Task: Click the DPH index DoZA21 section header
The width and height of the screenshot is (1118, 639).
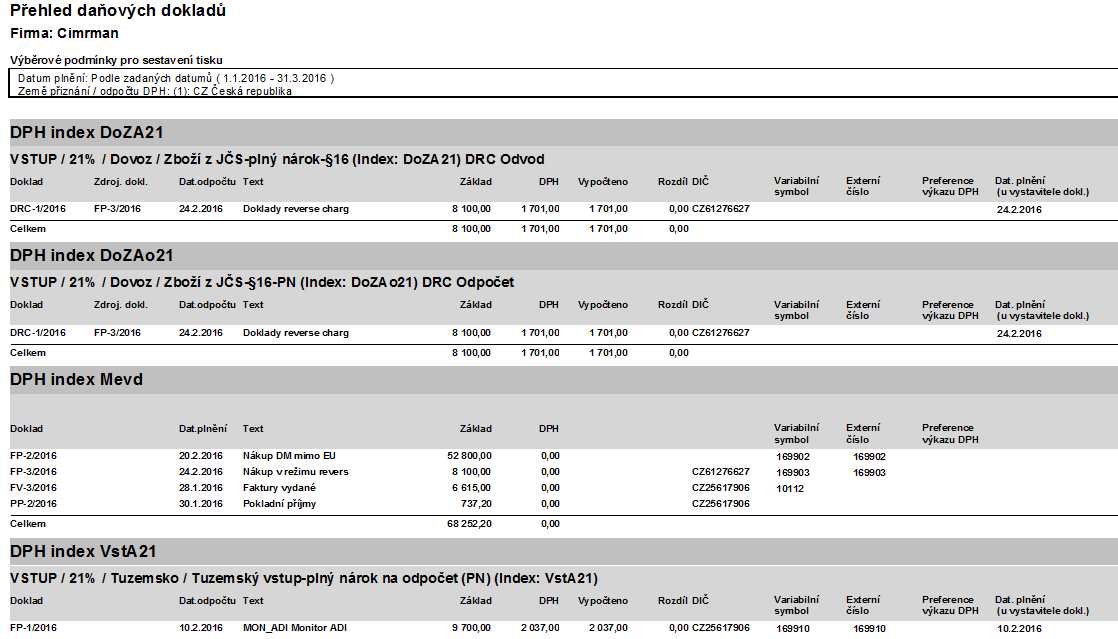Action: coord(86,133)
